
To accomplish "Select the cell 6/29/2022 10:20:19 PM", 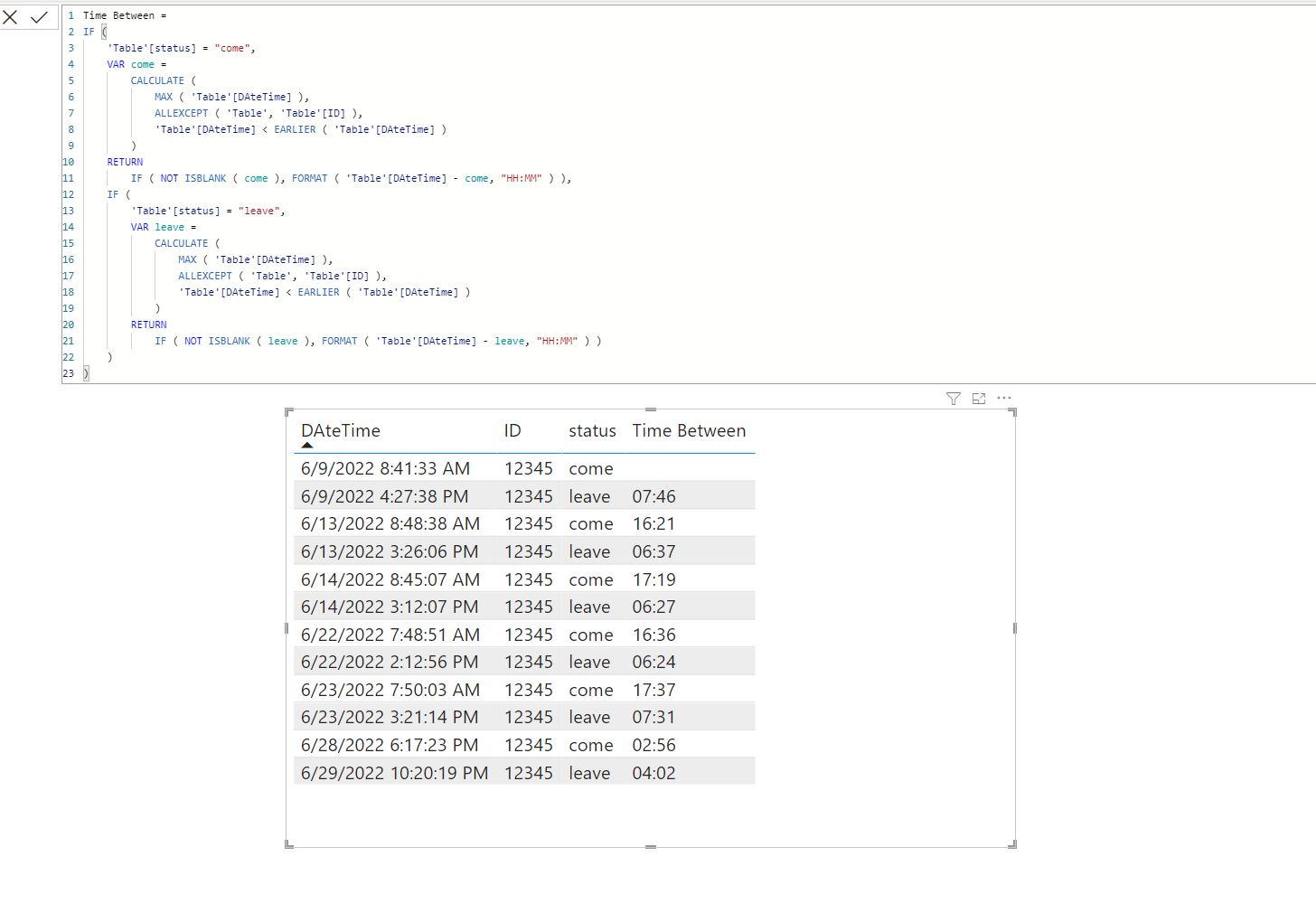I will point(395,773).
